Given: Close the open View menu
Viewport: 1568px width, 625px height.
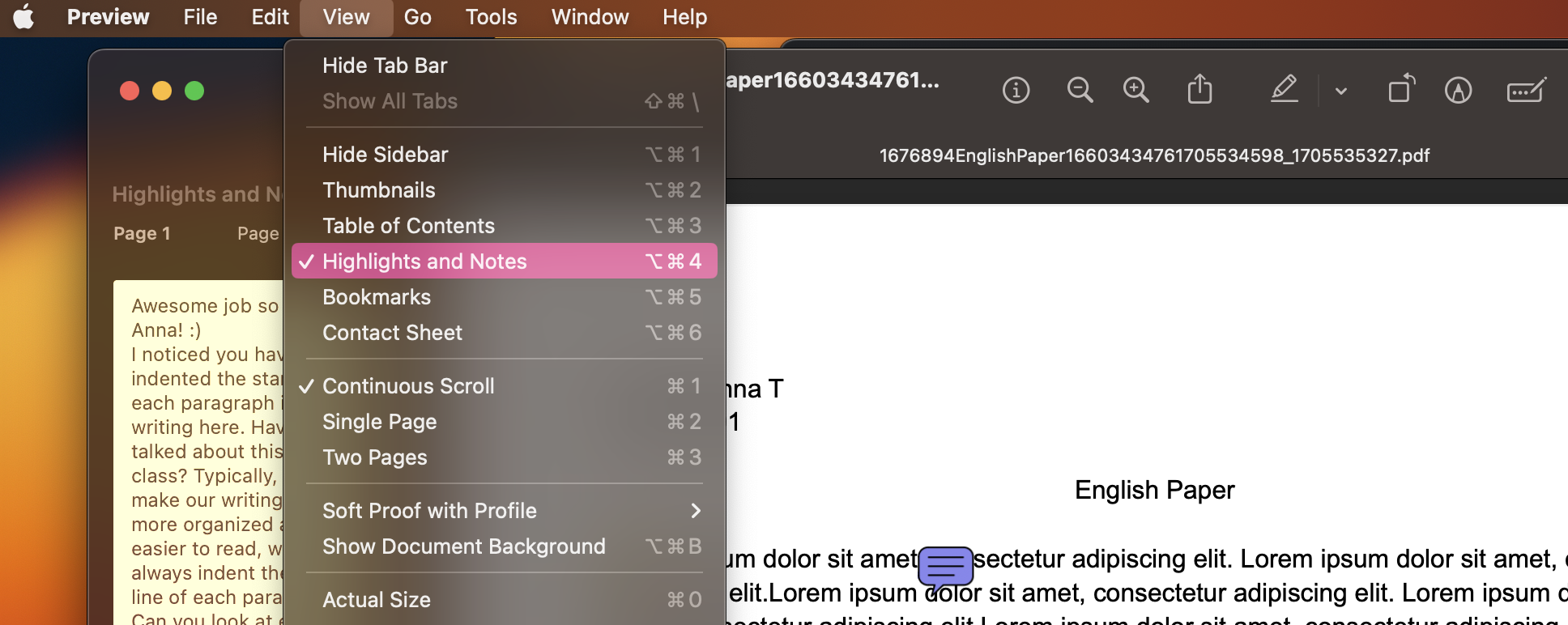Looking at the screenshot, I should tap(346, 17).
